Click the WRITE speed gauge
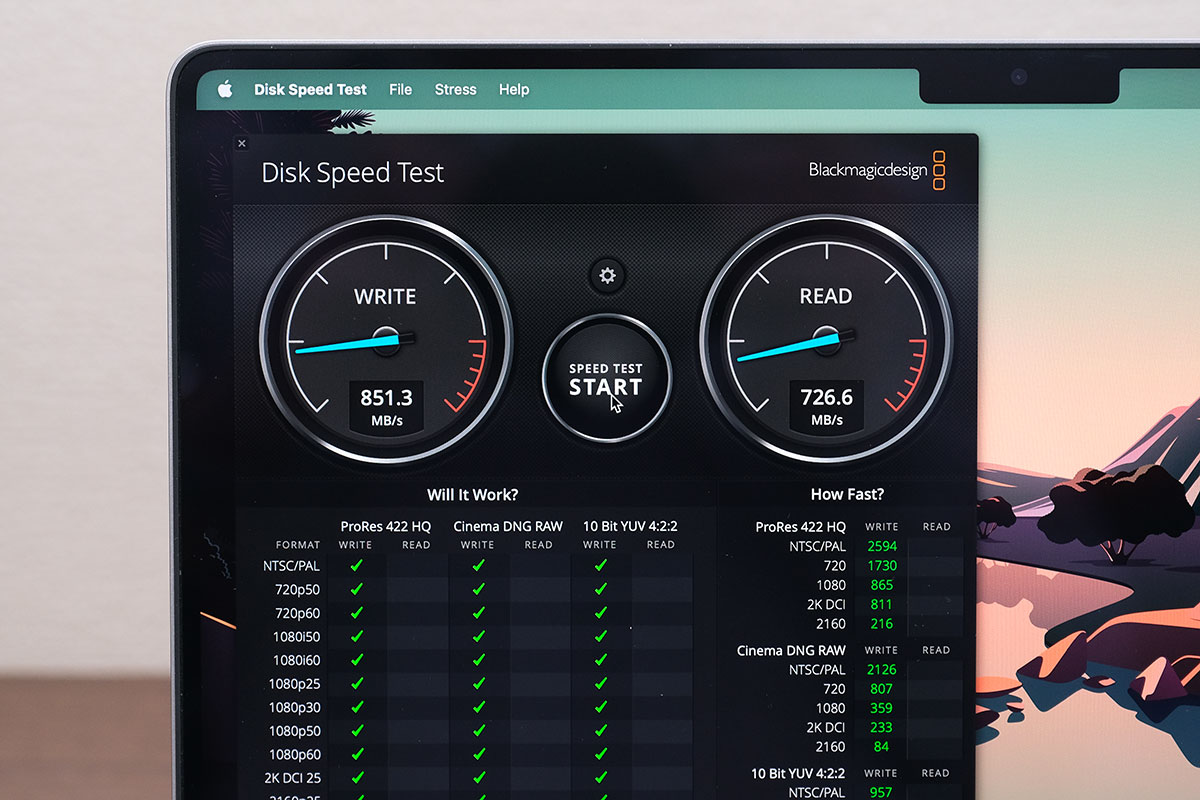This screenshot has height=800, width=1200. click(386, 340)
